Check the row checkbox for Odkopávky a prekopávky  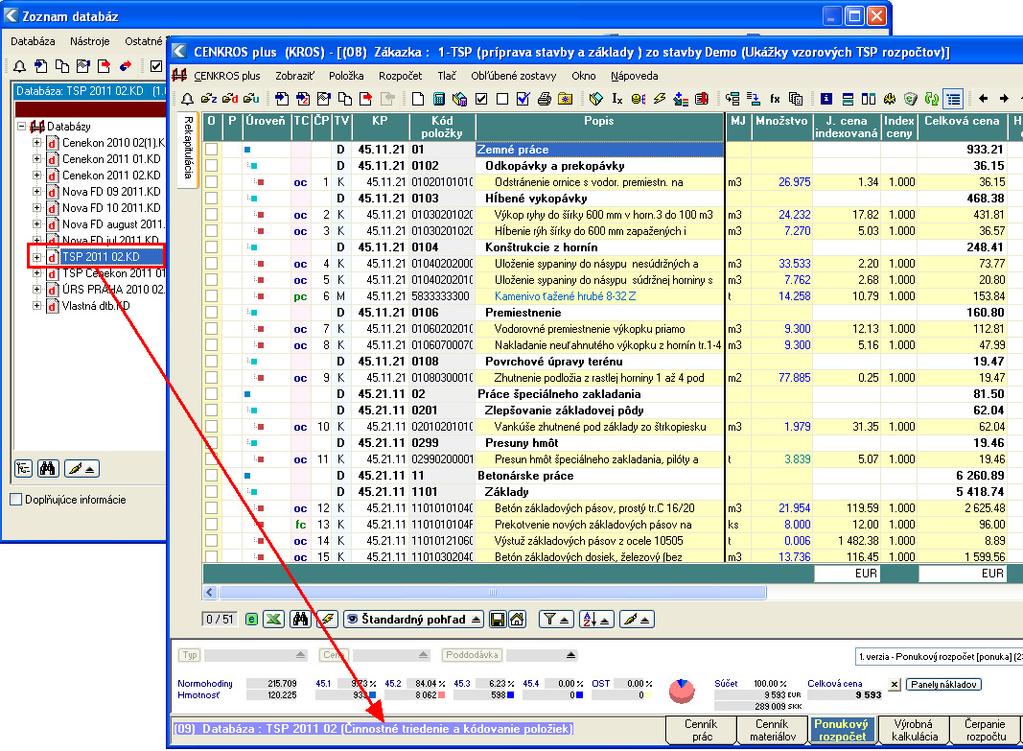211,166
